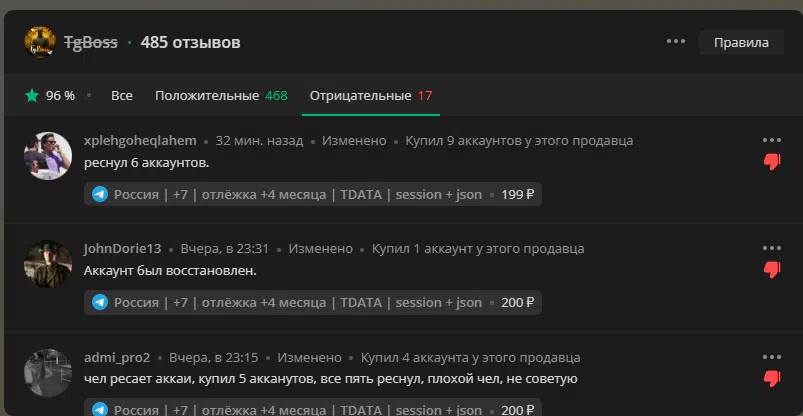Viewport: 803px width, 416px height.
Task: Select 'Изменено' label on xplehgoheqlahem's review
Action: (354, 141)
